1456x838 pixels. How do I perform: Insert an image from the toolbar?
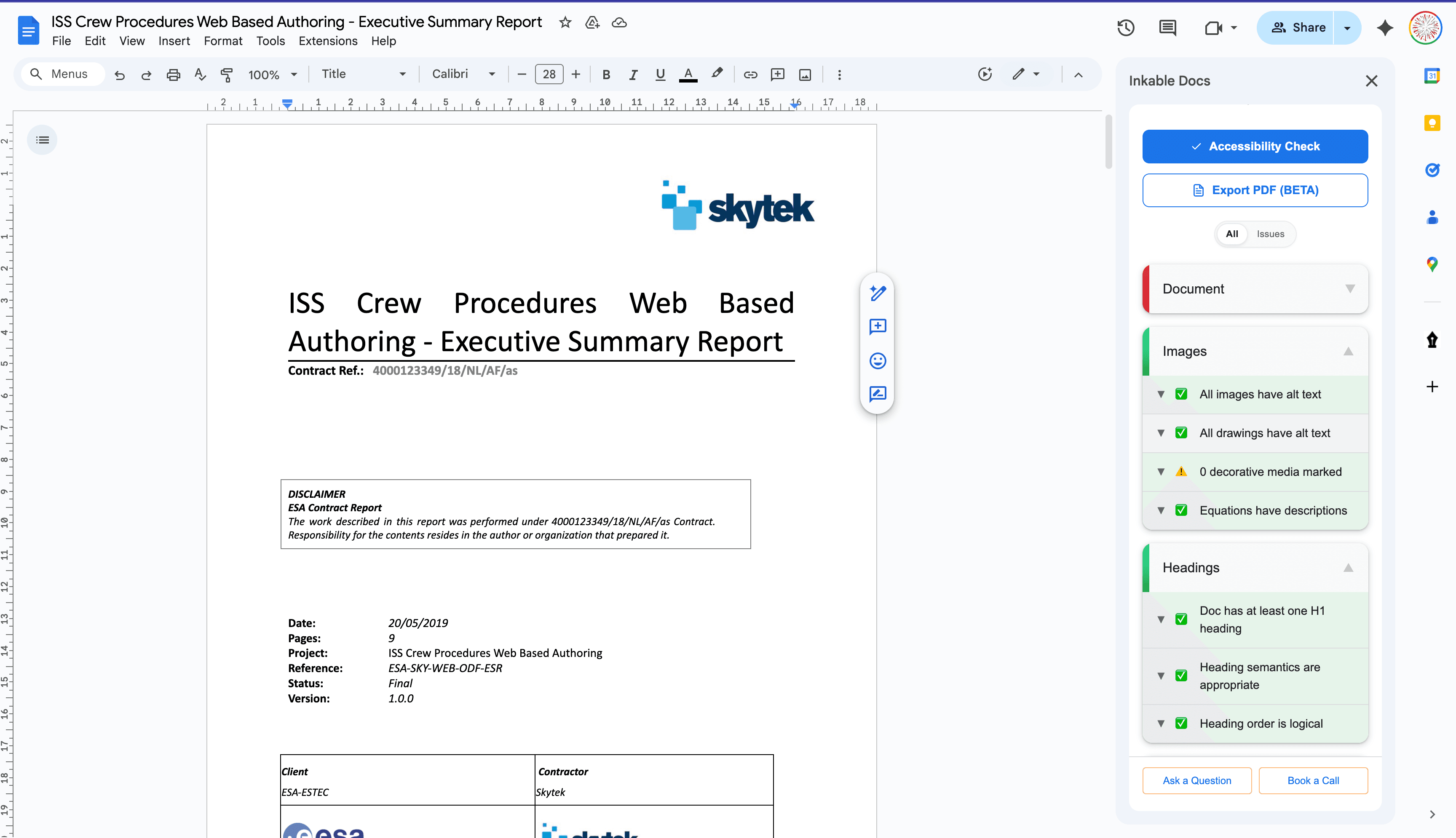click(x=804, y=74)
